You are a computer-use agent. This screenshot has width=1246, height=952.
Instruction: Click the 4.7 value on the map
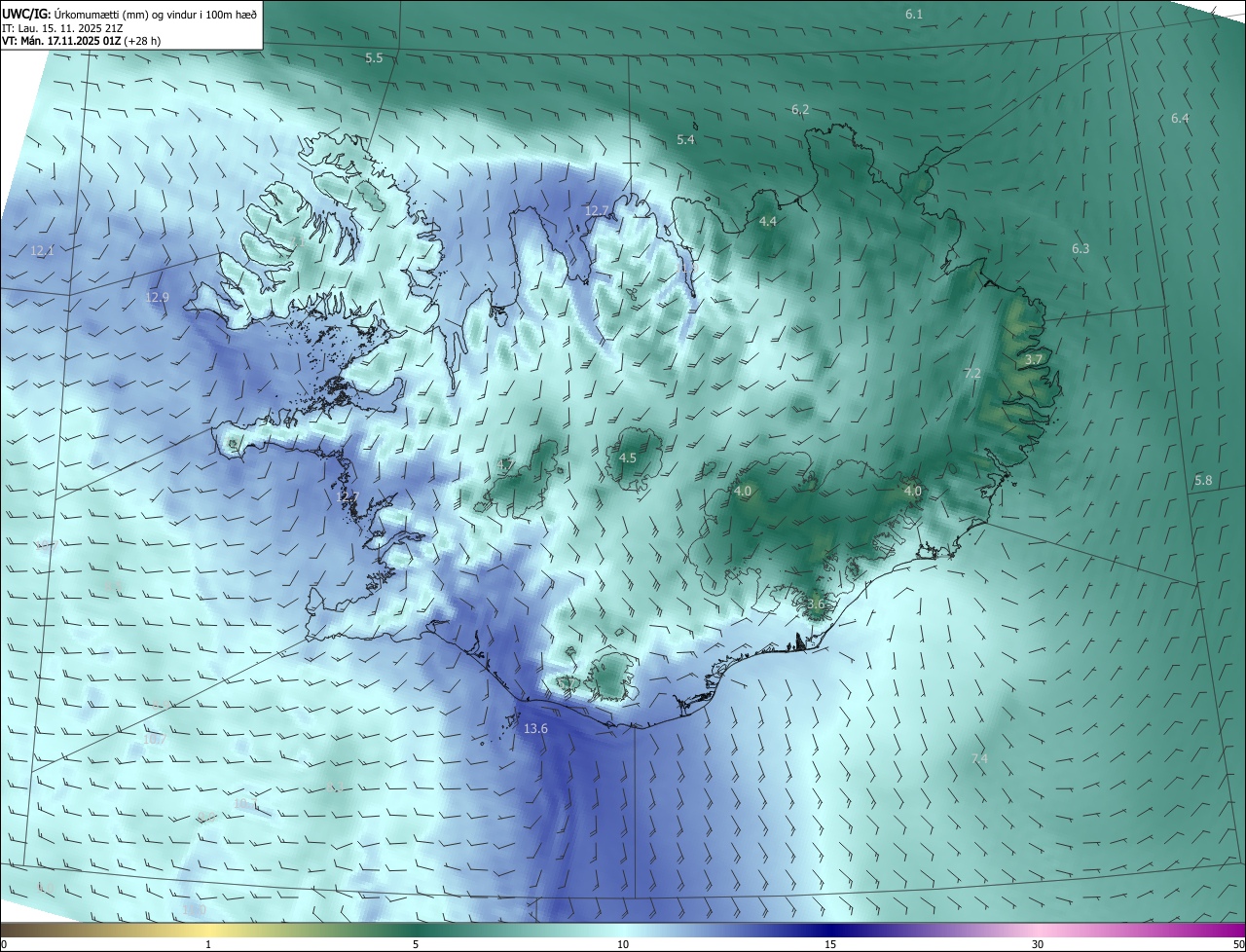(505, 466)
